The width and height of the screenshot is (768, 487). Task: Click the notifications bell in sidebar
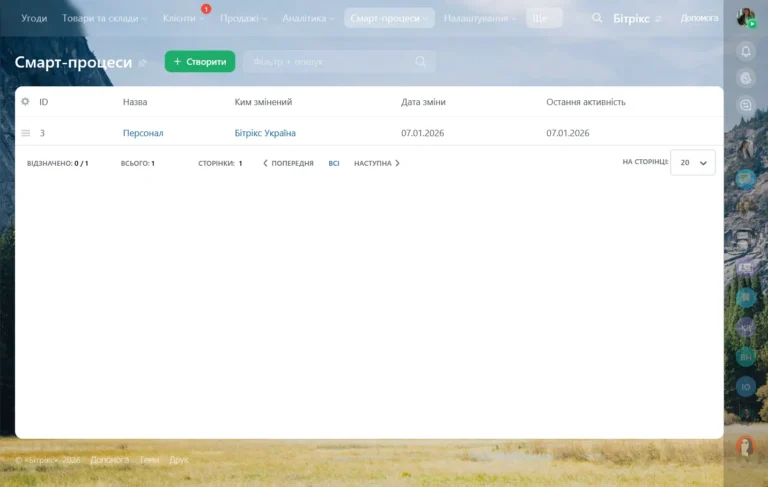[x=745, y=51]
